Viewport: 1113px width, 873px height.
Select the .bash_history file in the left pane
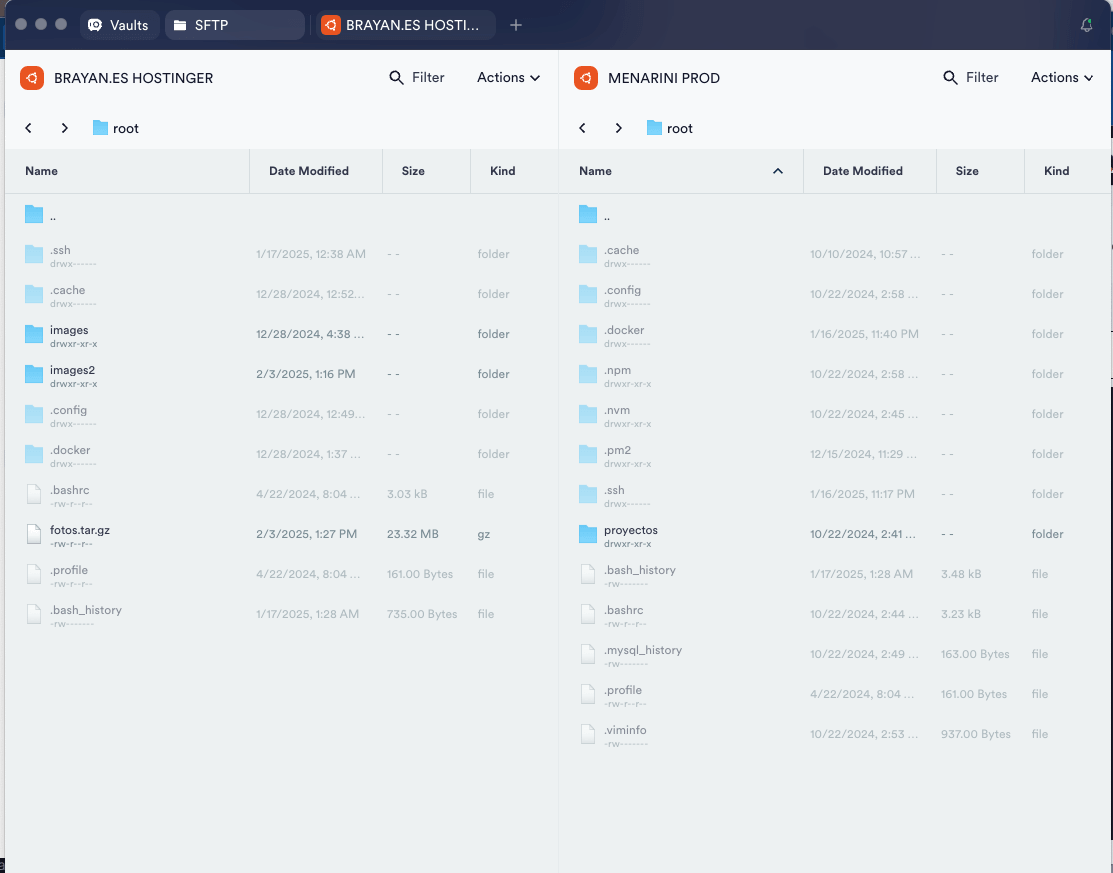pyautogui.click(x=281, y=614)
